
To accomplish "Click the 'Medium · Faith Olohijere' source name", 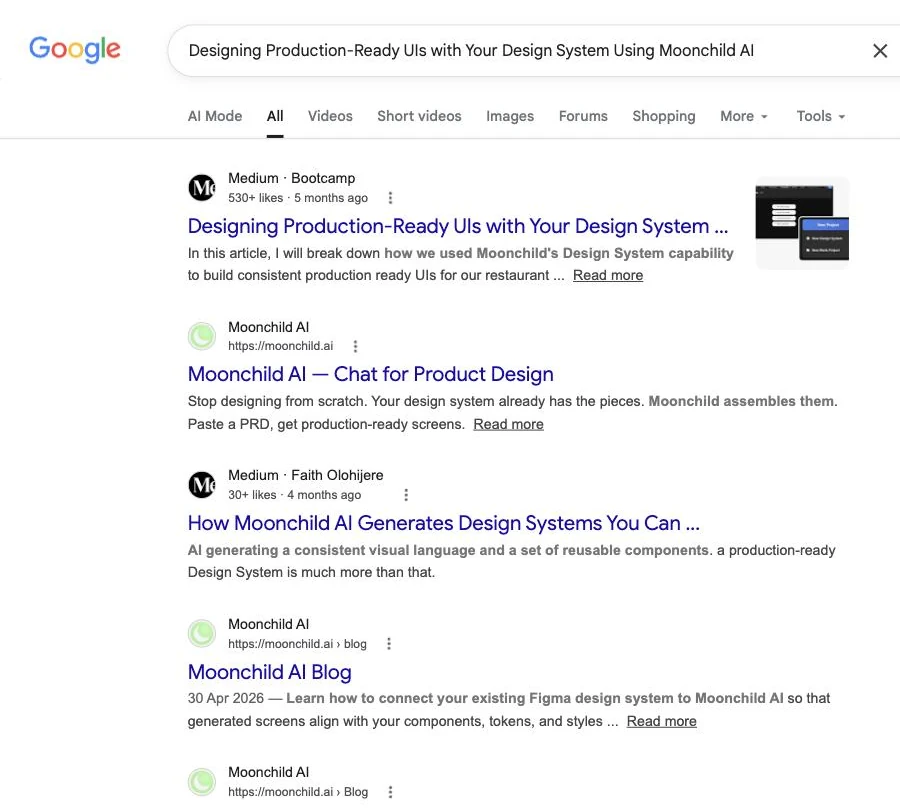I will [305, 475].
